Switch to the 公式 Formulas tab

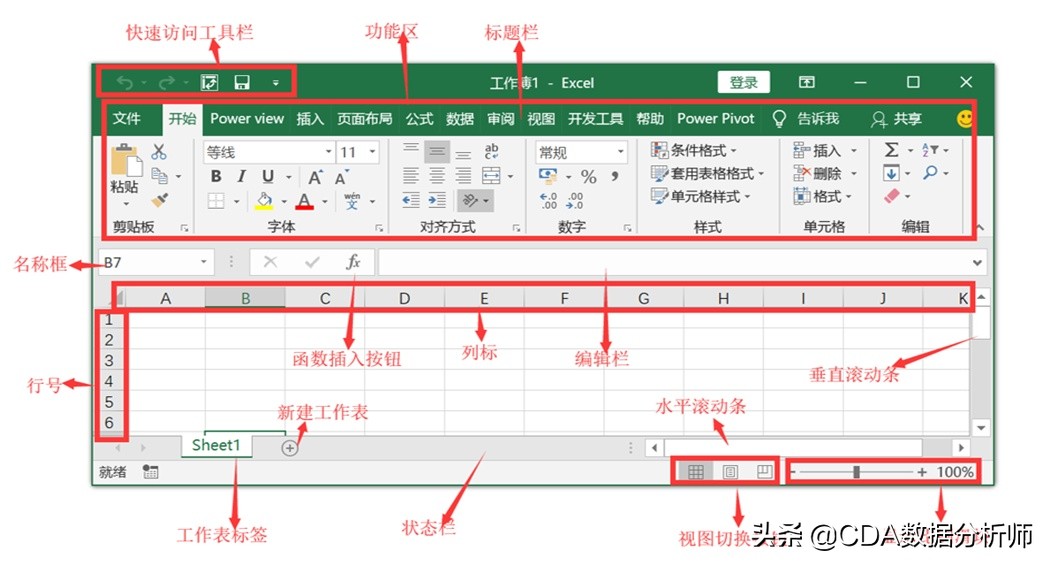(419, 119)
